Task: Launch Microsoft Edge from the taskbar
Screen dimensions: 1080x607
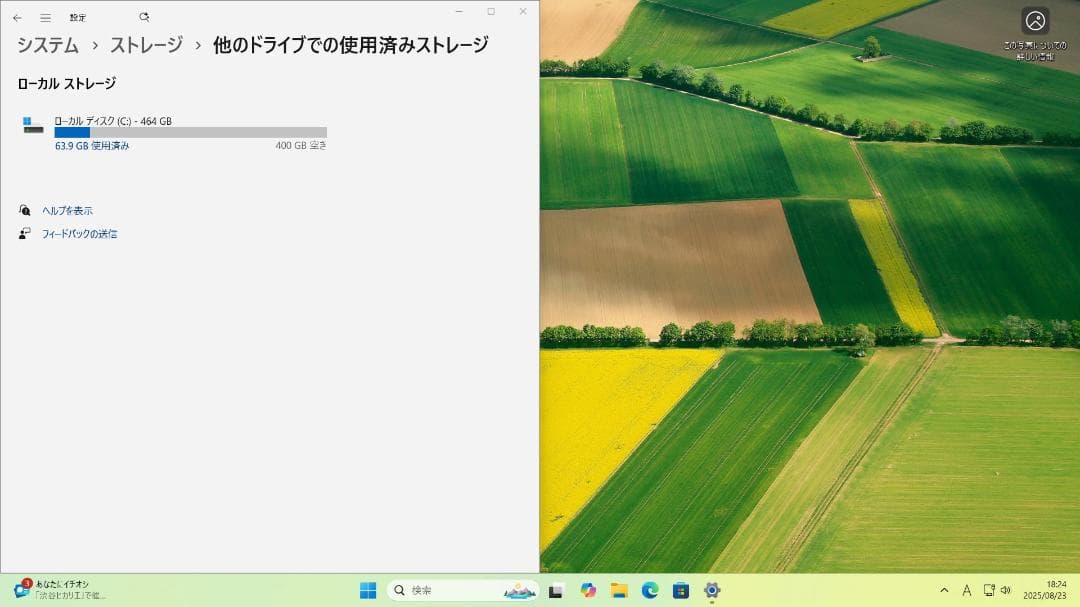Action: click(x=652, y=589)
